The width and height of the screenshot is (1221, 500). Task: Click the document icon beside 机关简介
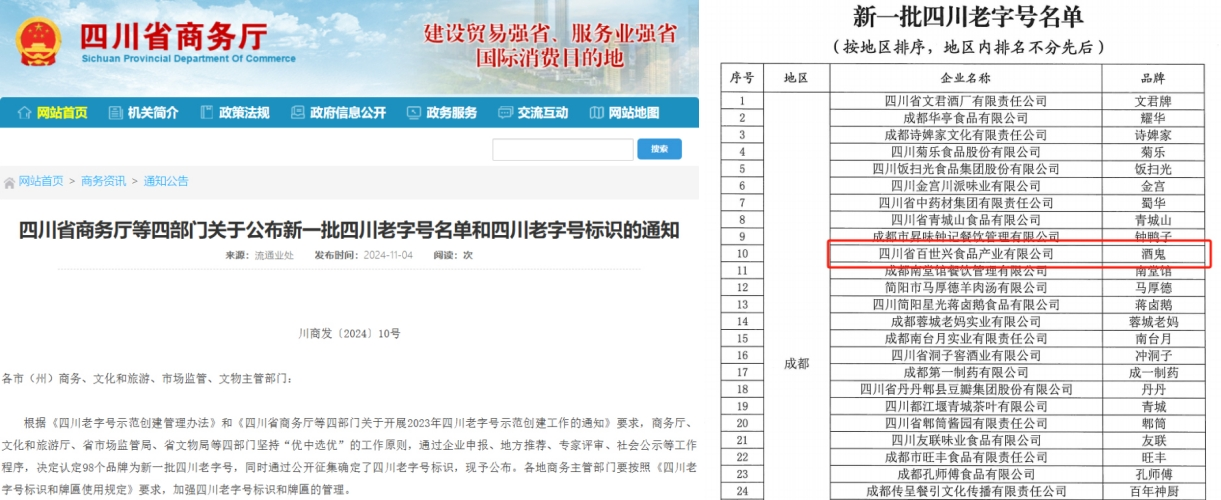pyautogui.click(x=115, y=113)
